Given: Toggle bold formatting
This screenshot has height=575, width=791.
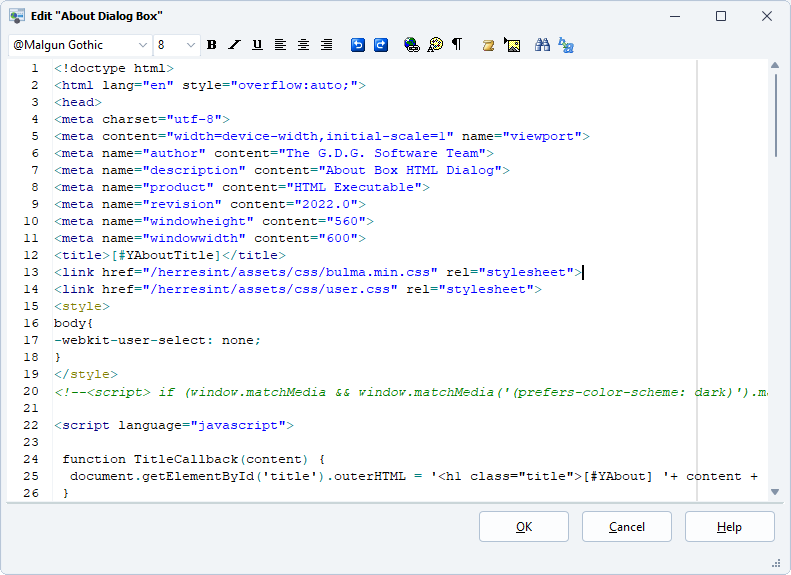Looking at the screenshot, I should click(211, 45).
